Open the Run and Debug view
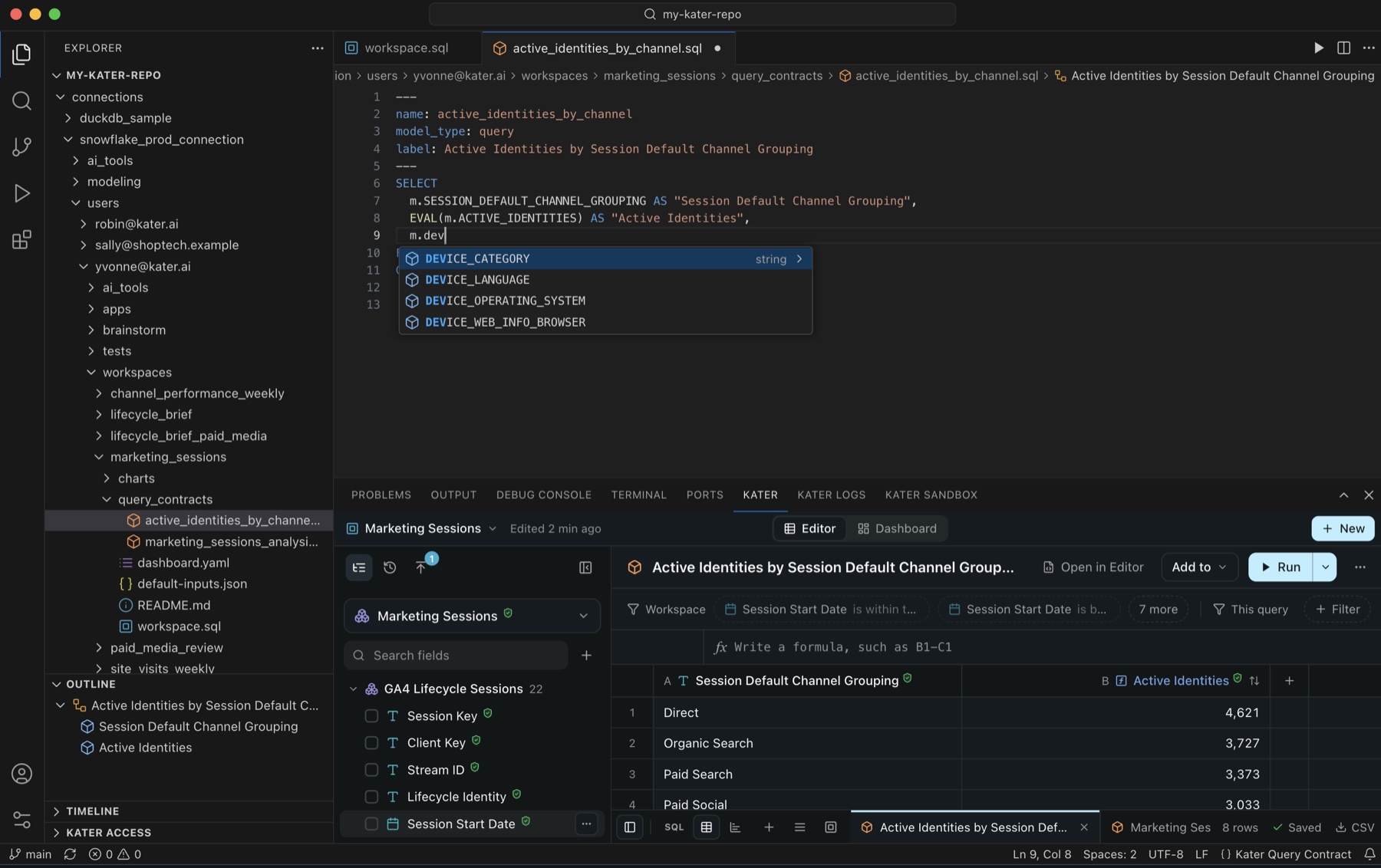The width and height of the screenshot is (1381, 868). point(21,193)
